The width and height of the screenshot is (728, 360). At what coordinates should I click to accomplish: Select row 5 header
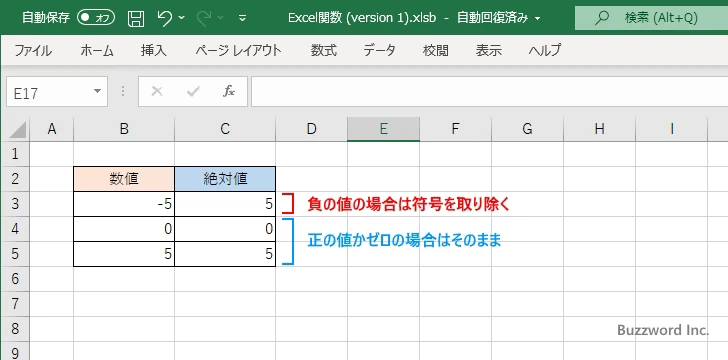pos(15,254)
